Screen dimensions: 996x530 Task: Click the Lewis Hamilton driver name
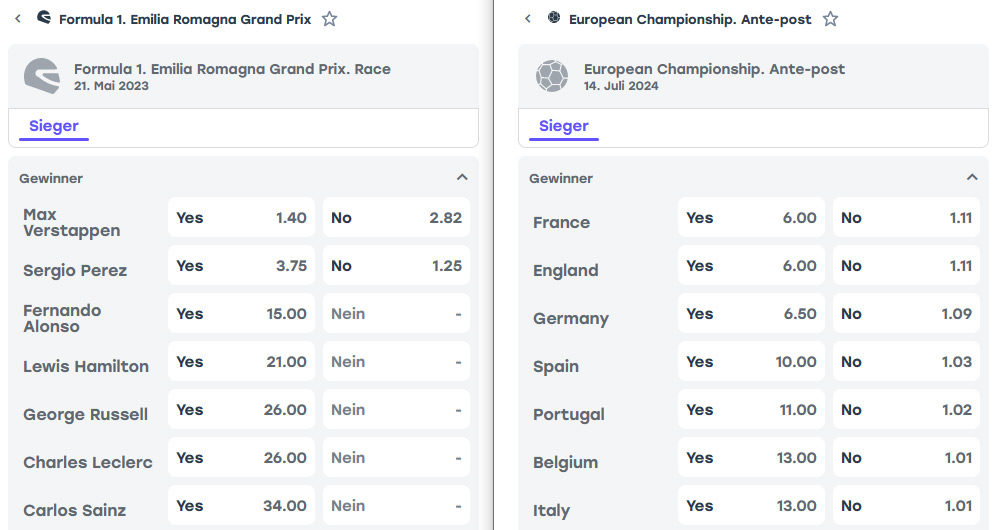(86, 366)
